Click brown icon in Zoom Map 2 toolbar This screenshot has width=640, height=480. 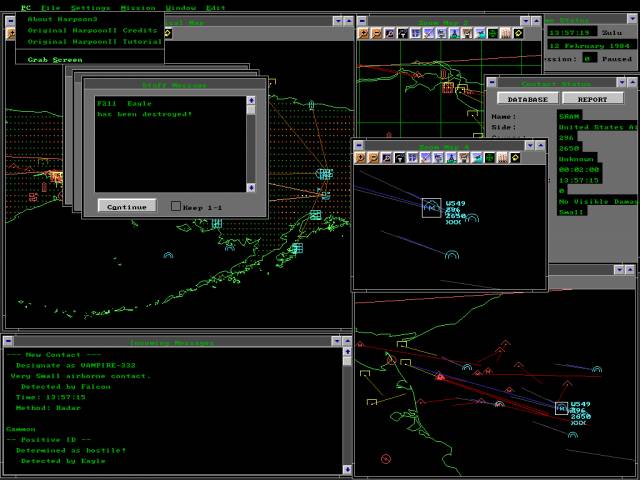(x=467, y=33)
